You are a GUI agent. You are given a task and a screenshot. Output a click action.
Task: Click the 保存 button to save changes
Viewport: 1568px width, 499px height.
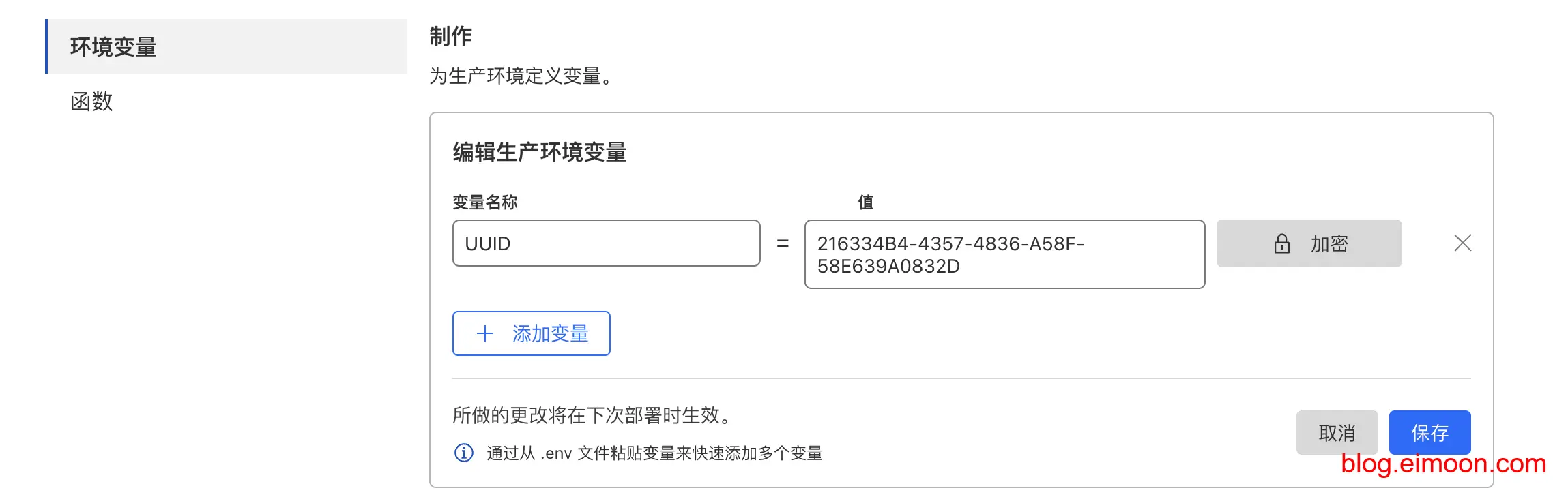click(x=1429, y=432)
